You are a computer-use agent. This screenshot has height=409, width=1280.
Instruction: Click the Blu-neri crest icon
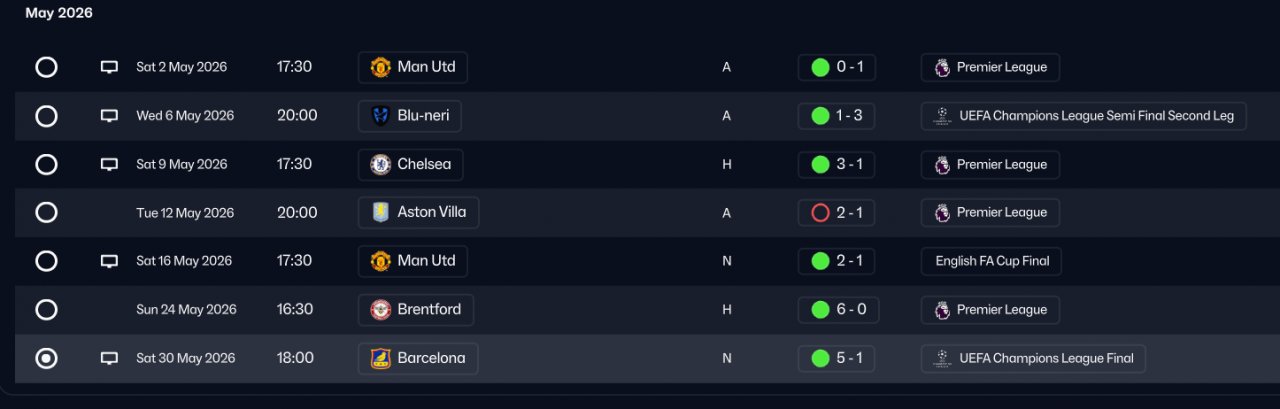coord(380,115)
